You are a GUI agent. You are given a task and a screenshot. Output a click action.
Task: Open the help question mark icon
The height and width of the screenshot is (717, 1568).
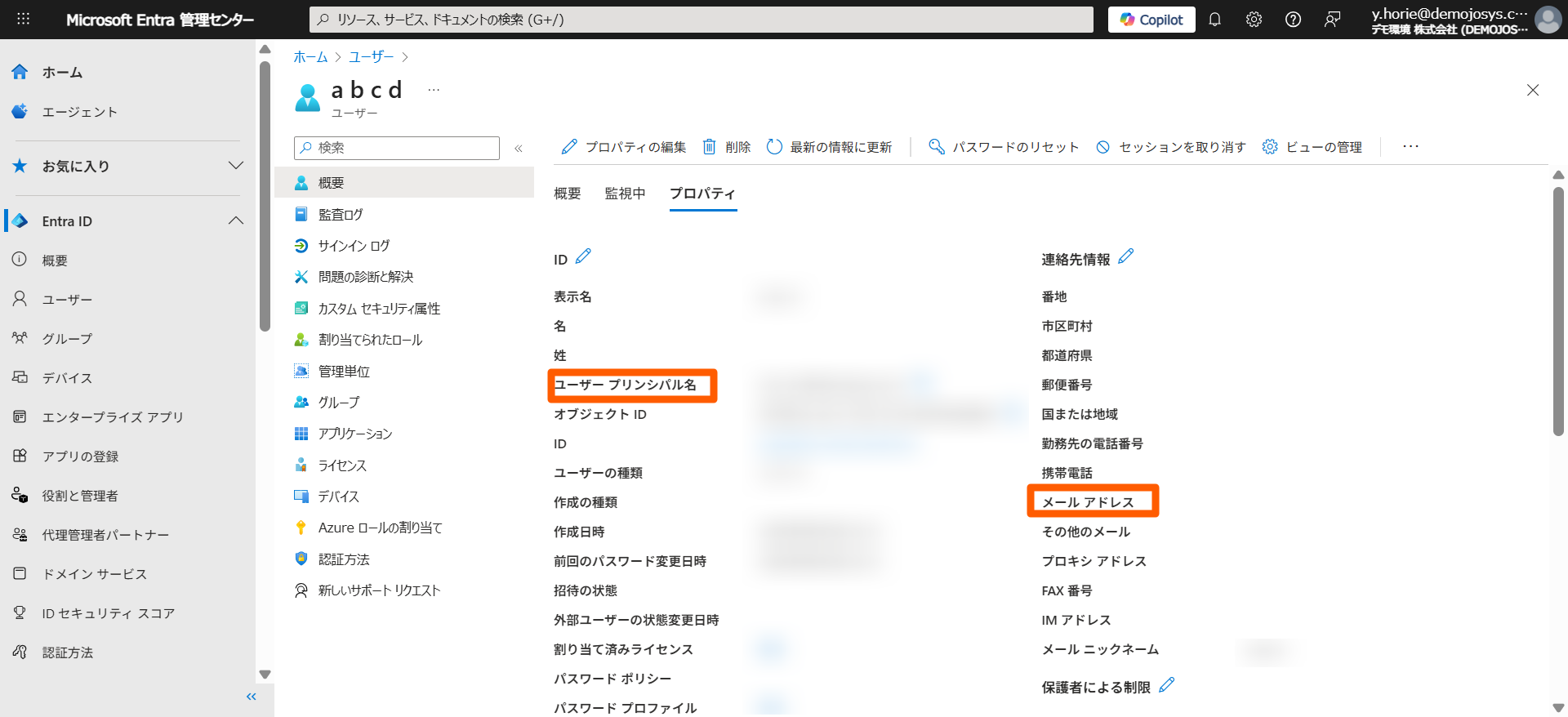pyautogui.click(x=1293, y=20)
